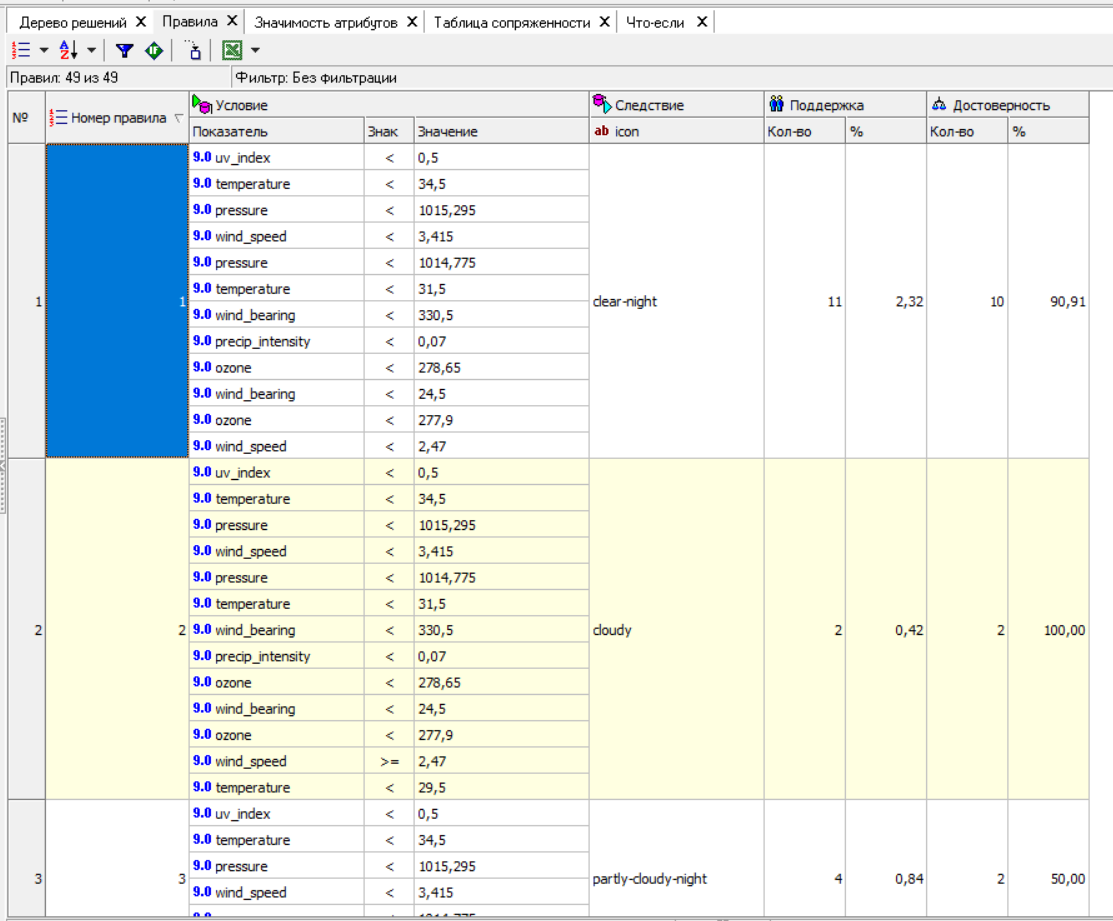Viewport: 1113px width, 921px height.
Task: Click the Поддержка people icon
Action: (777, 104)
